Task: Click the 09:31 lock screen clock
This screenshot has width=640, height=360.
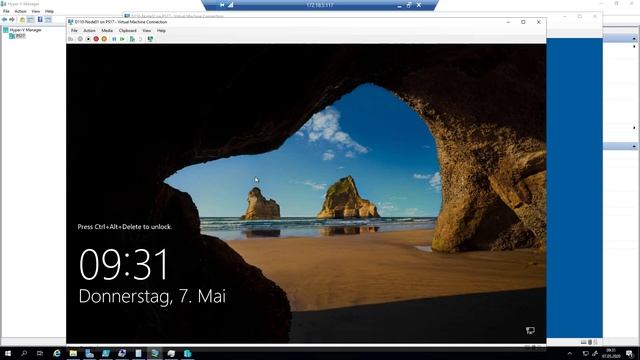Action: pos(124,264)
